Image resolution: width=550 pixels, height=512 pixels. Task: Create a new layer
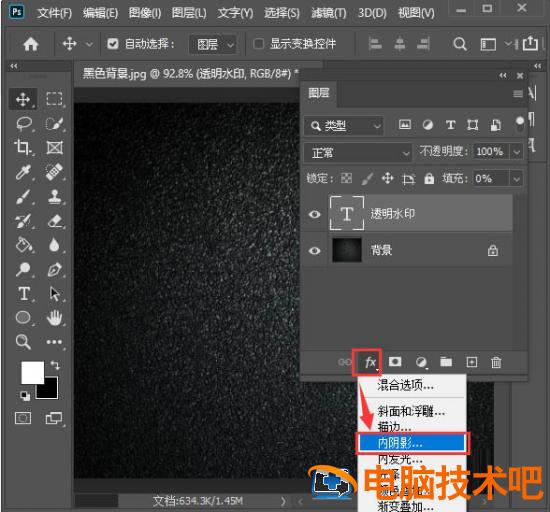[x=471, y=362]
